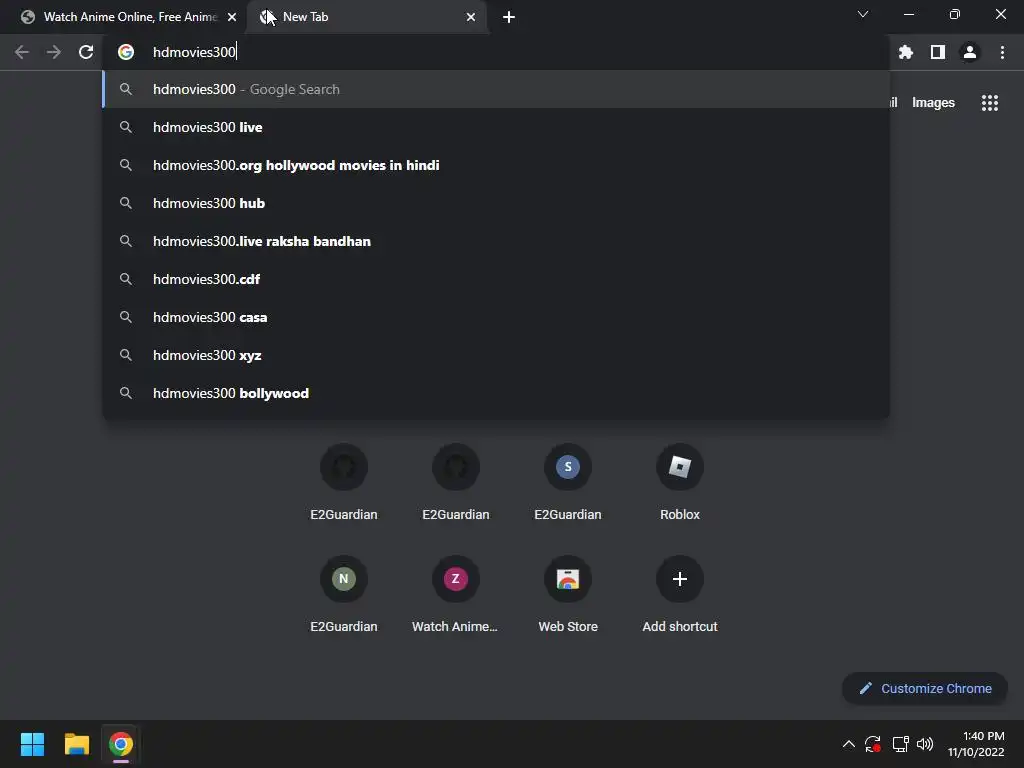Click the Chrome taskbar icon

pos(121,744)
